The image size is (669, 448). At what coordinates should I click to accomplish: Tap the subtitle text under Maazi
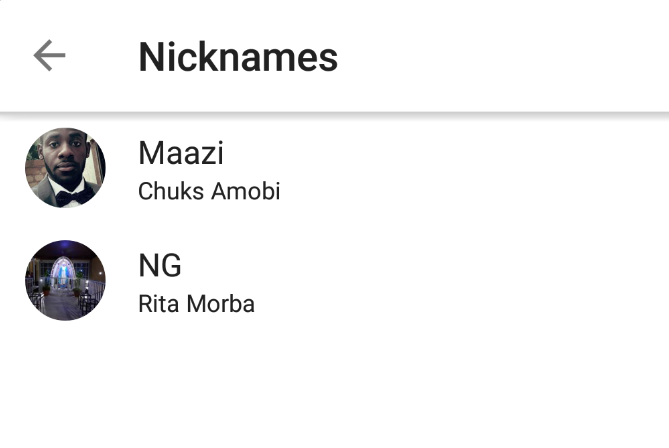point(209,191)
